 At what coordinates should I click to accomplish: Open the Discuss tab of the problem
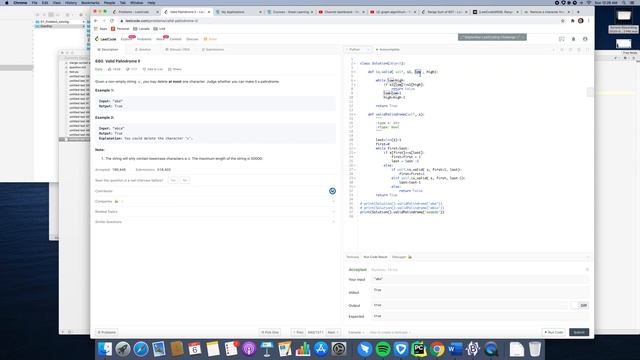tap(178, 49)
